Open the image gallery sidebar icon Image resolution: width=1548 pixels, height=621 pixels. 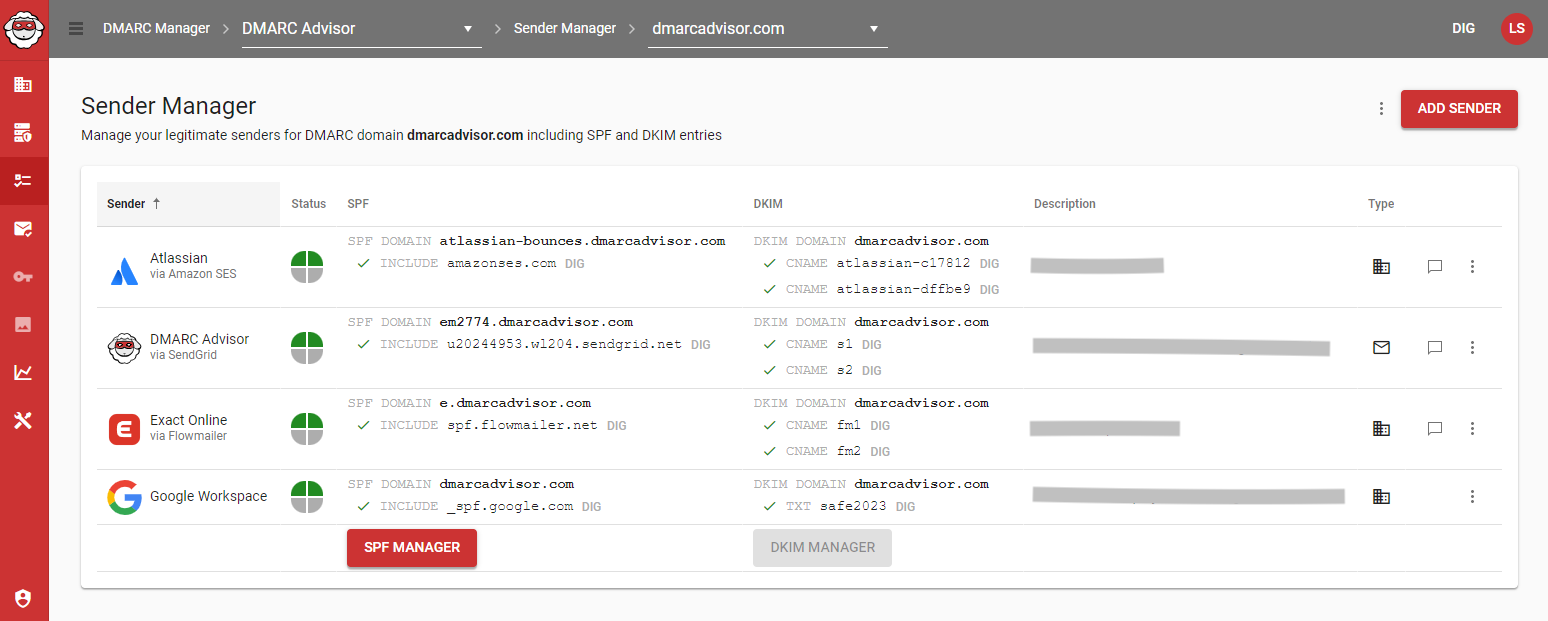pos(24,325)
